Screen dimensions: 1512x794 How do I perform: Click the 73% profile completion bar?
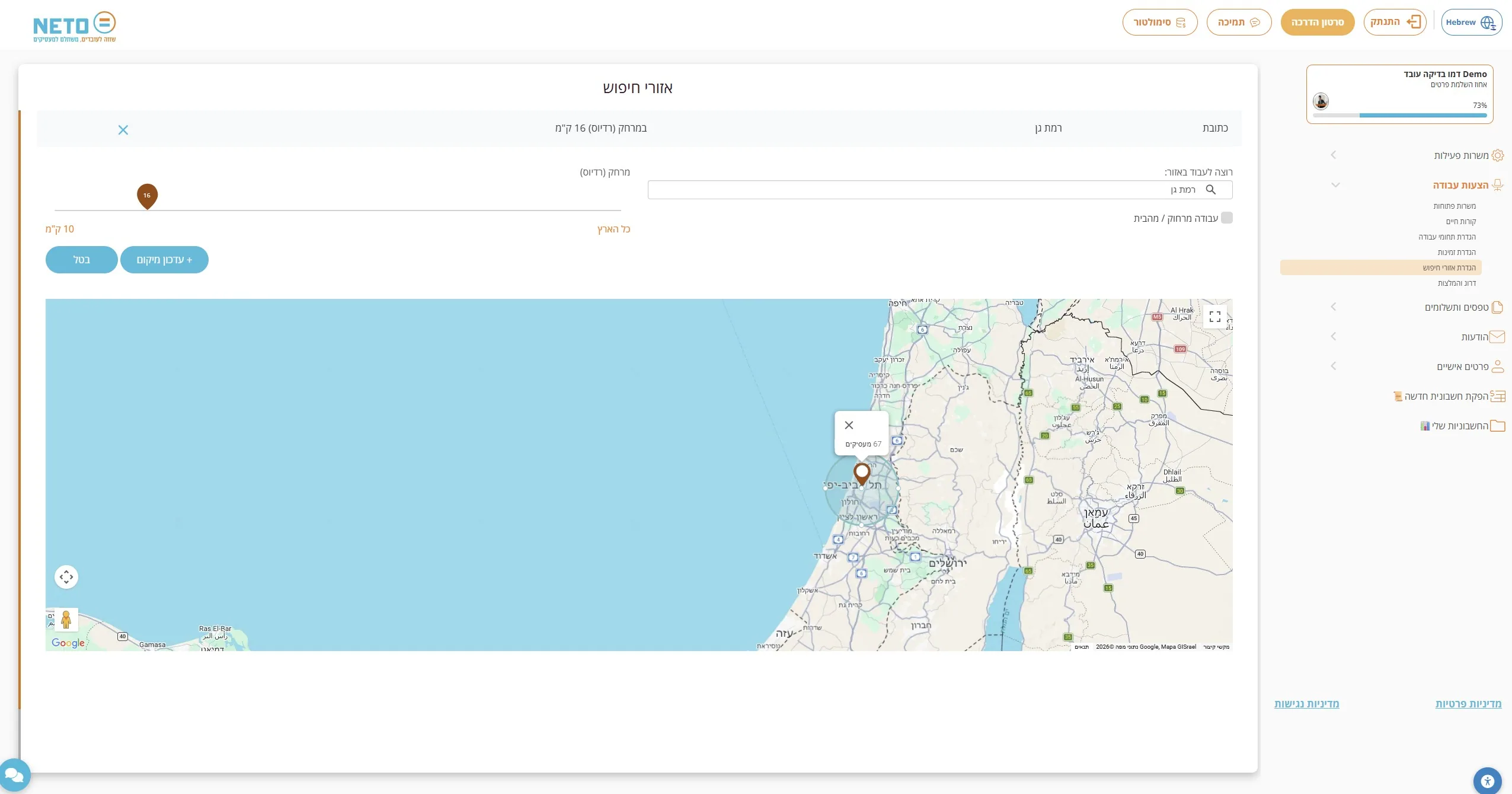(x=1399, y=115)
